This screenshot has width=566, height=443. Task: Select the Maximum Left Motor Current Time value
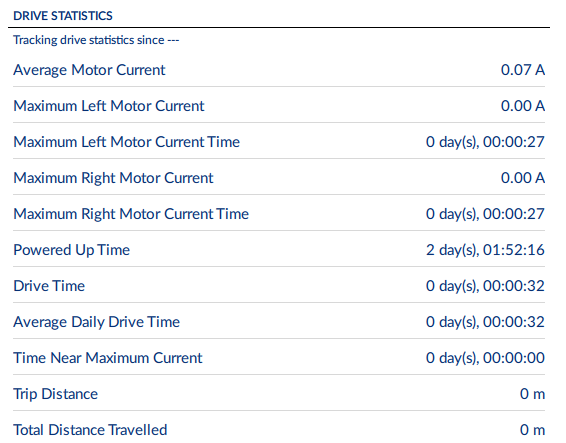pyautogui.click(x=485, y=142)
